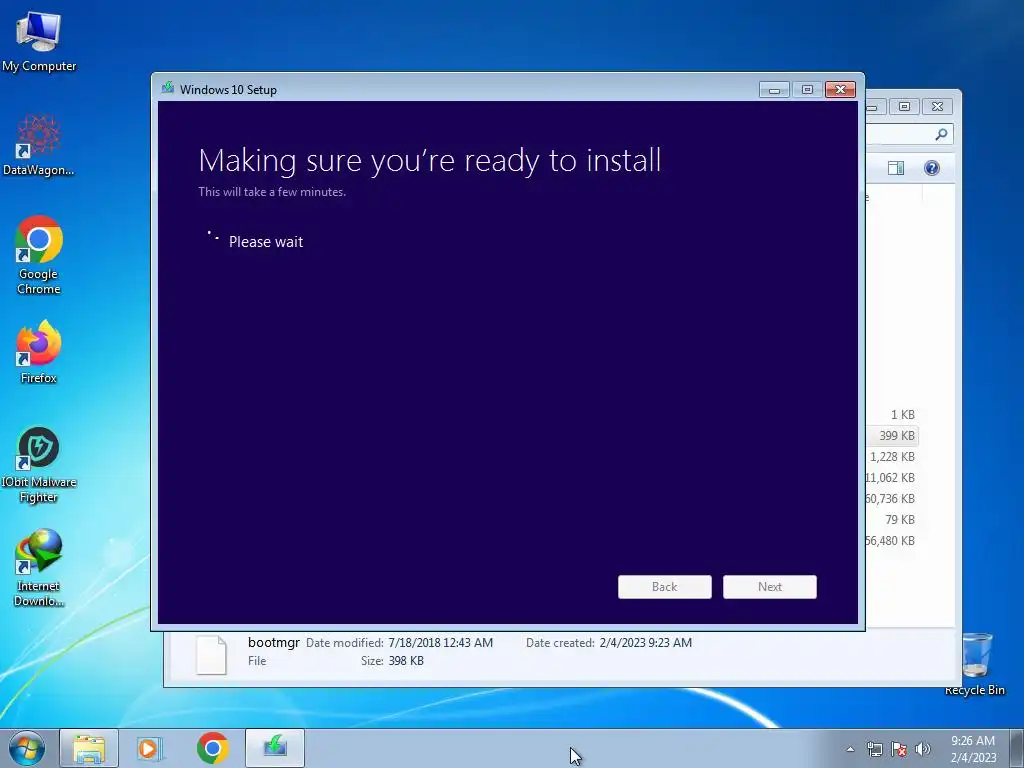The image size is (1024, 768).
Task: Select Windows 10 Setup taskbar button
Action: [275, 748]
